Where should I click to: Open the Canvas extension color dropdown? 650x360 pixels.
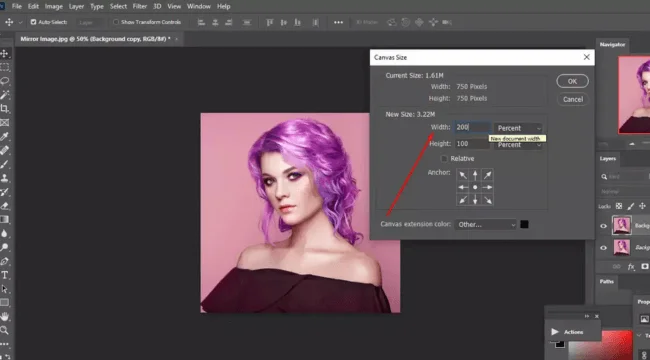tap(486, 224)
